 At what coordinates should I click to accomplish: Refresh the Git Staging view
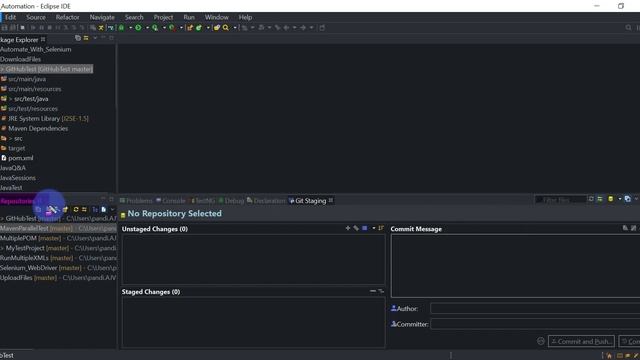[x=591, y=199]
